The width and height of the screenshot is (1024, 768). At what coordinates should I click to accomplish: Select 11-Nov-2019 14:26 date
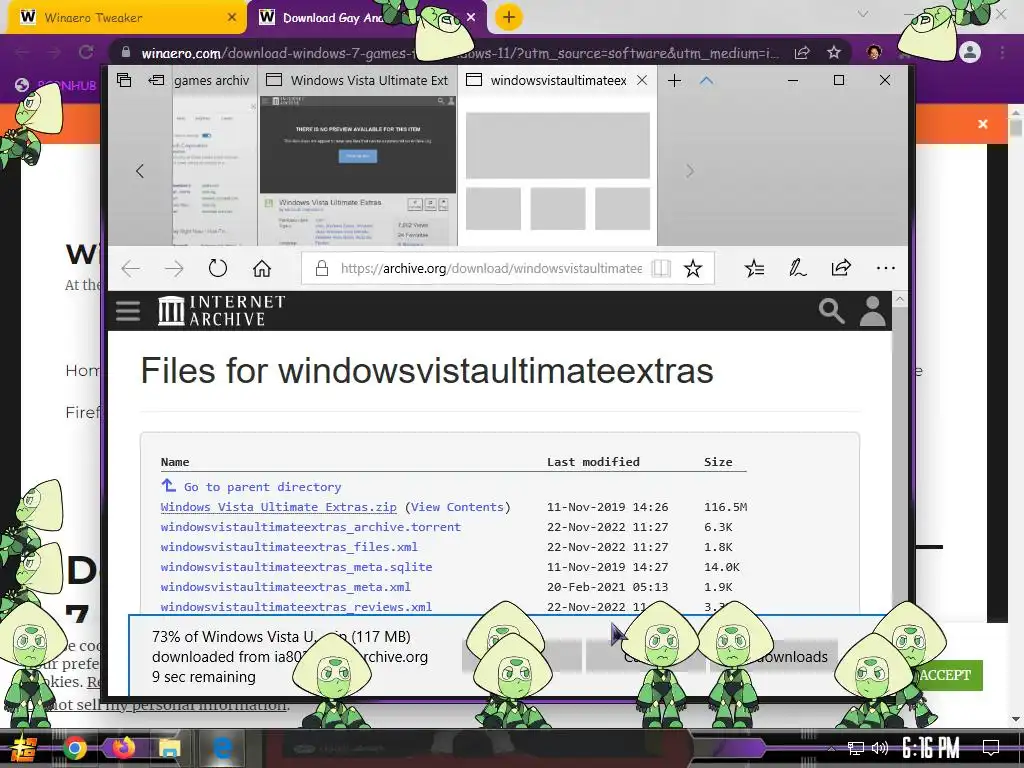tap(607, 507)
